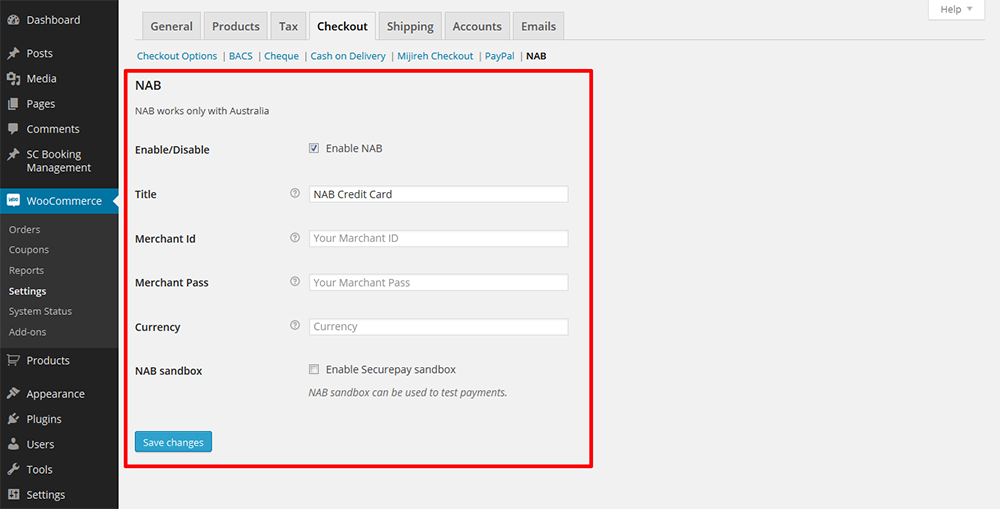Open the Accounts tab
Screen dimensions: 1000x509
(x=477, y=26)
